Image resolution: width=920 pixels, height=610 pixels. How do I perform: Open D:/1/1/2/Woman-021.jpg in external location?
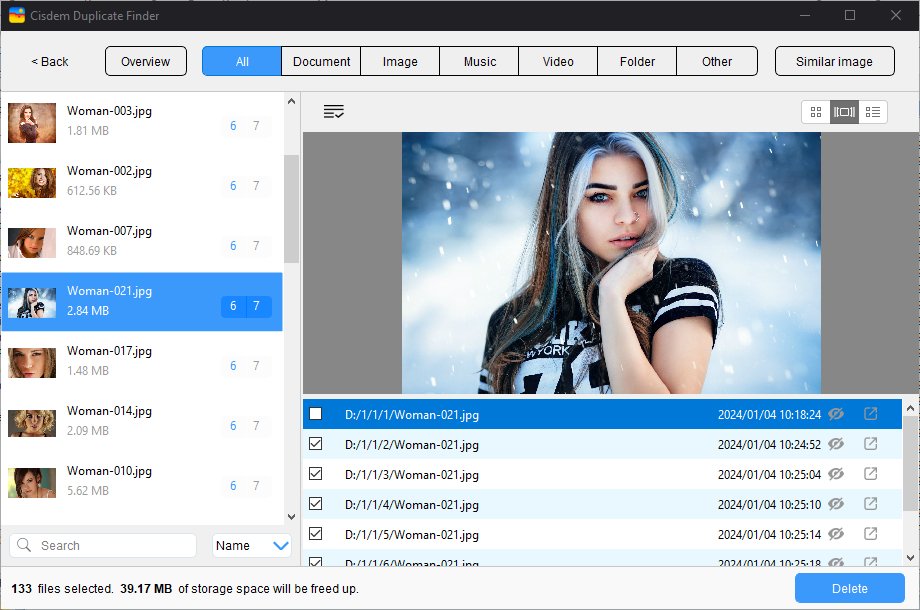tap(870, 444)
